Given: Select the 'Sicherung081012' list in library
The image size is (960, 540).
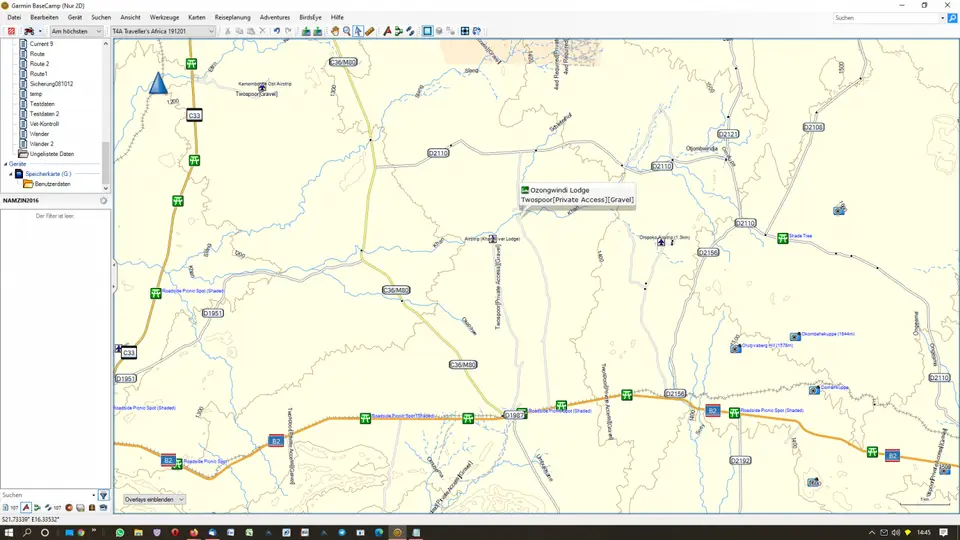Looking at the screenshot, I should (51, 84).
